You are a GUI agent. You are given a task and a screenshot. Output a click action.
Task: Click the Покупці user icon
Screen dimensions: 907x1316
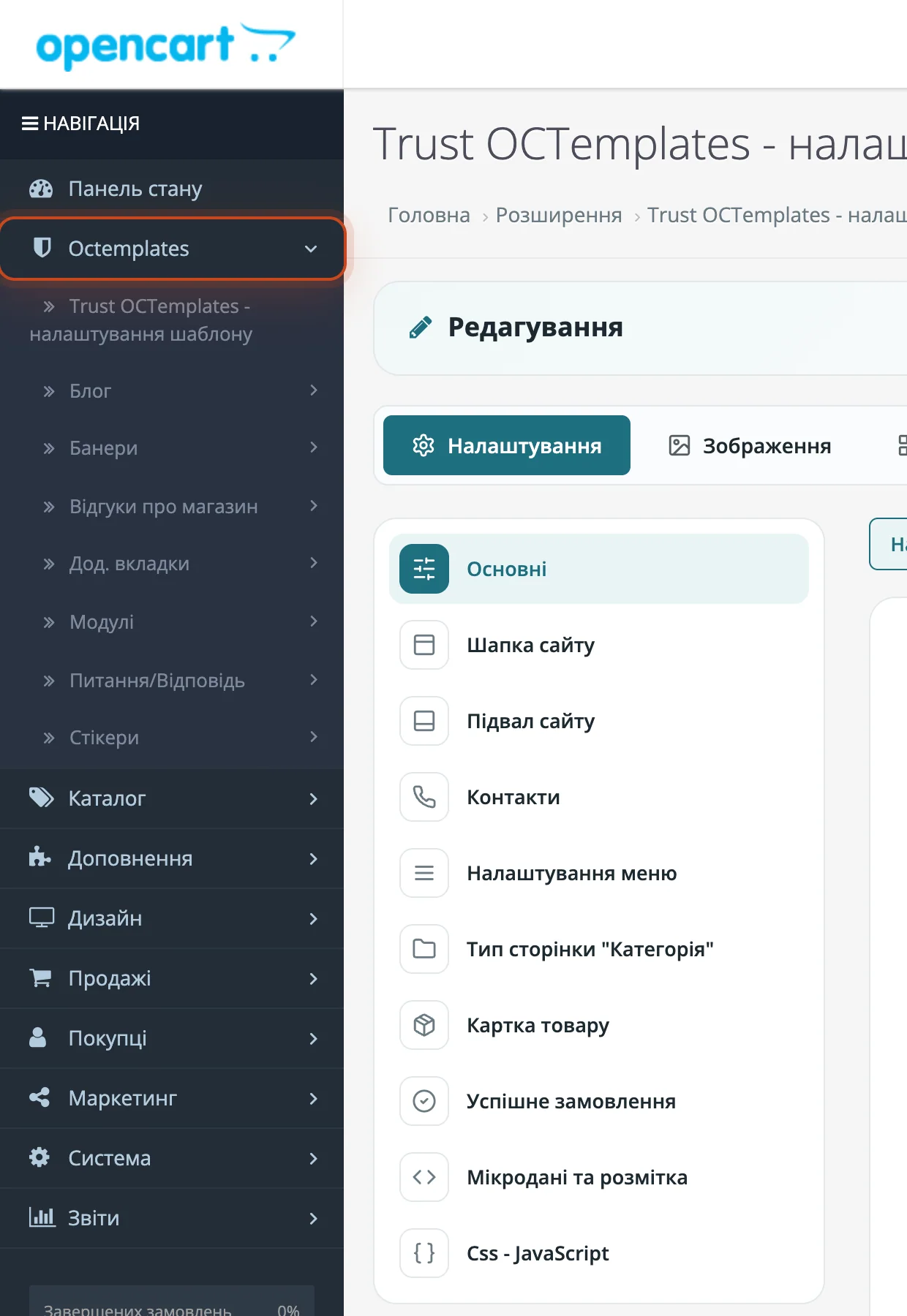[37, 1037]
